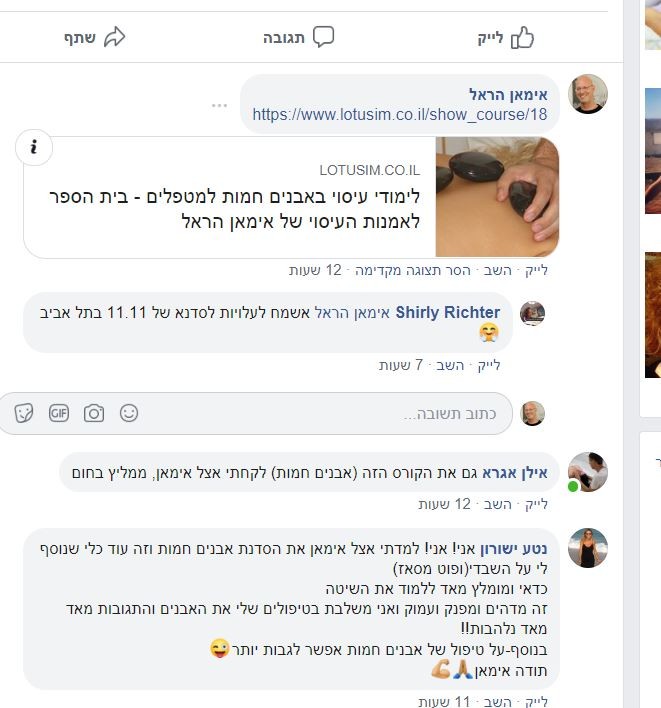The width and height of the screenshot is (661, 708).
Task: Reply to אילן אגרא's comment via השב
Action: tap(498, 504)
